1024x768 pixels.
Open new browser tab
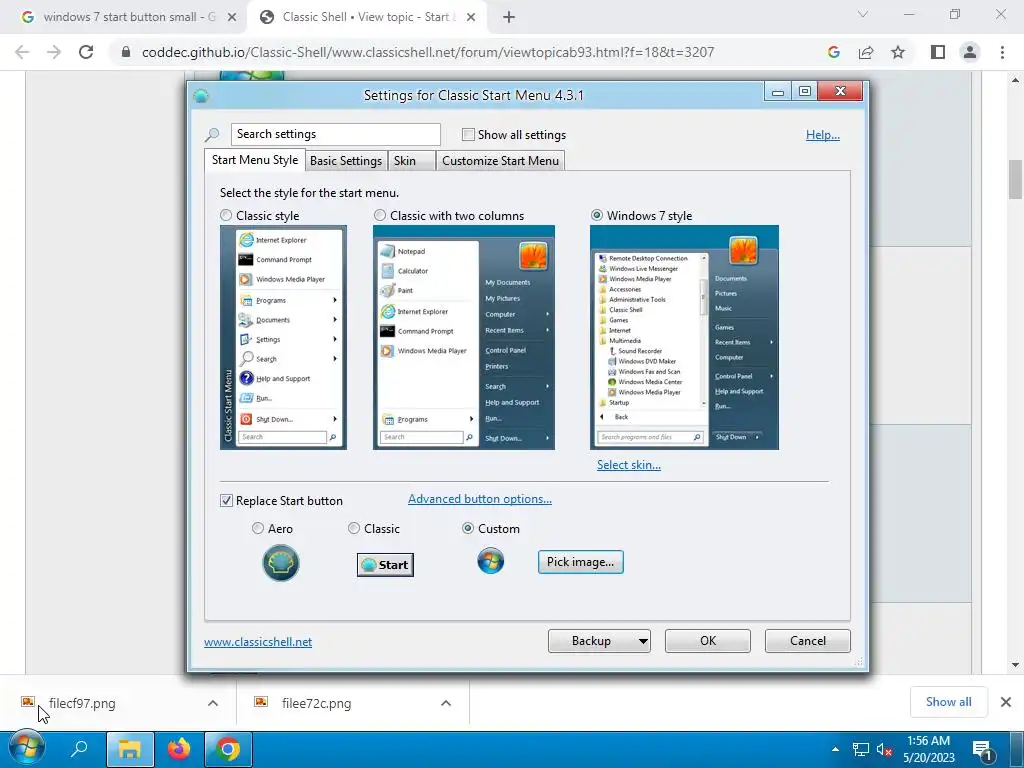point(509,18)
